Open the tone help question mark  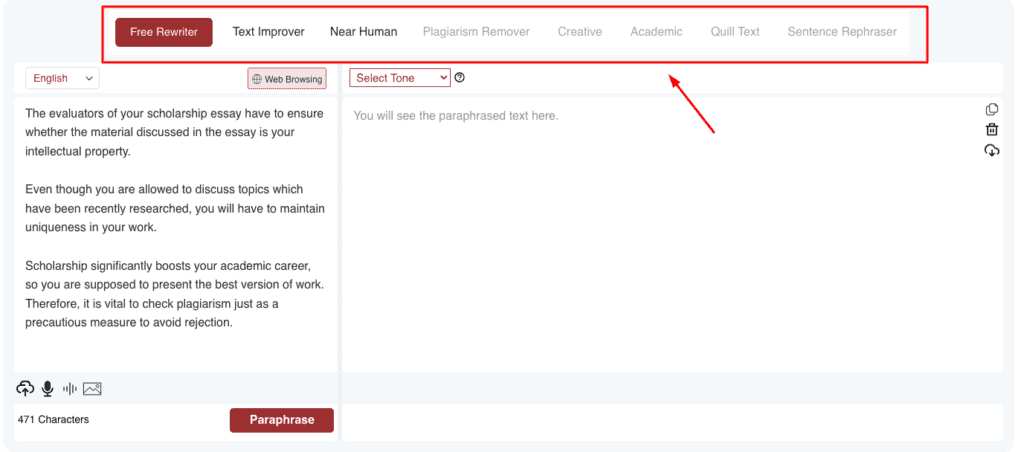[460, 78]
